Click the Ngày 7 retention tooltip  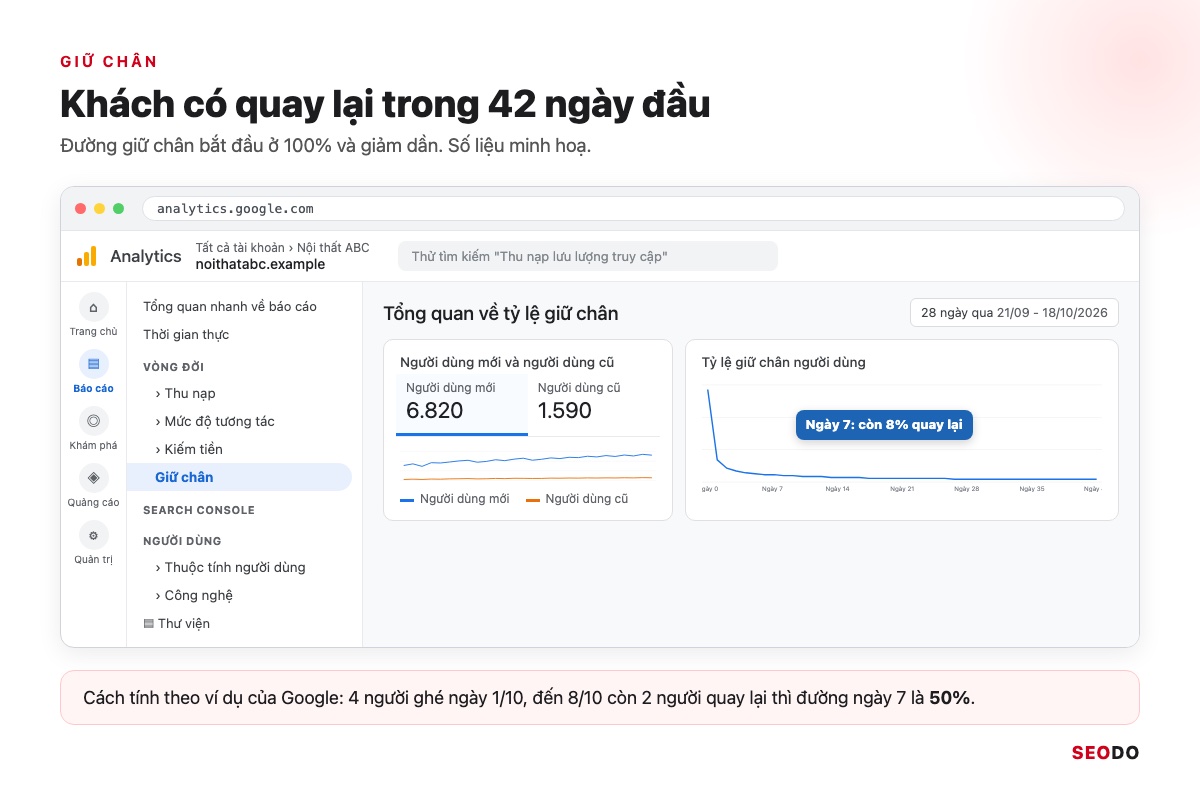[884, 424]
